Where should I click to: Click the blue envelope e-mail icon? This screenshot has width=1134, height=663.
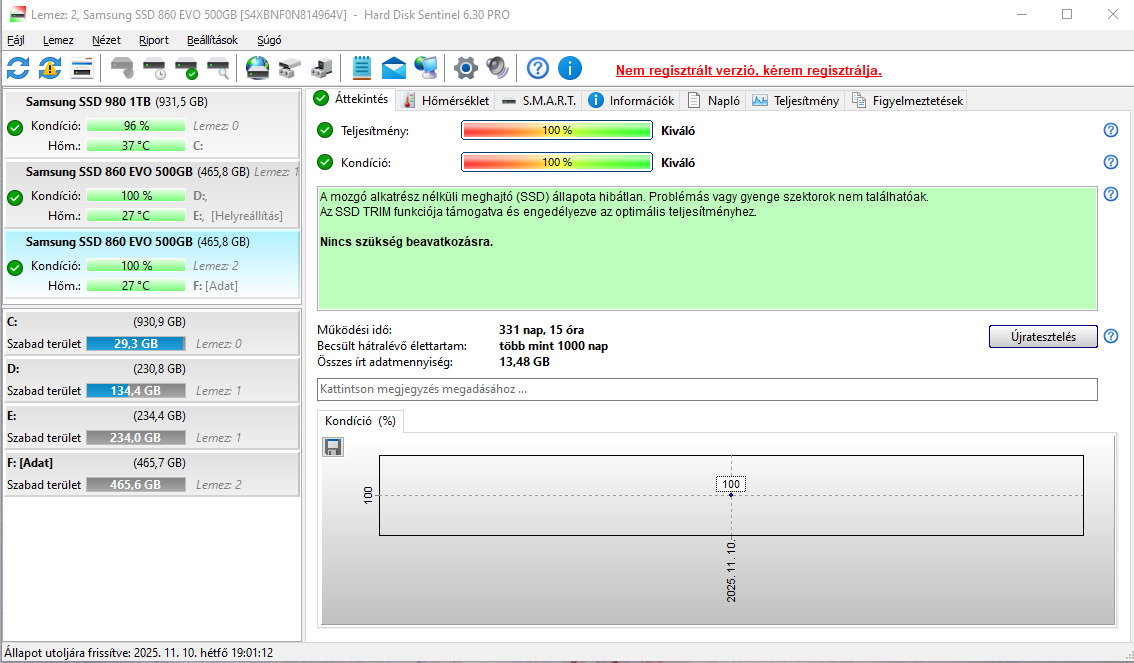(393, 69)
